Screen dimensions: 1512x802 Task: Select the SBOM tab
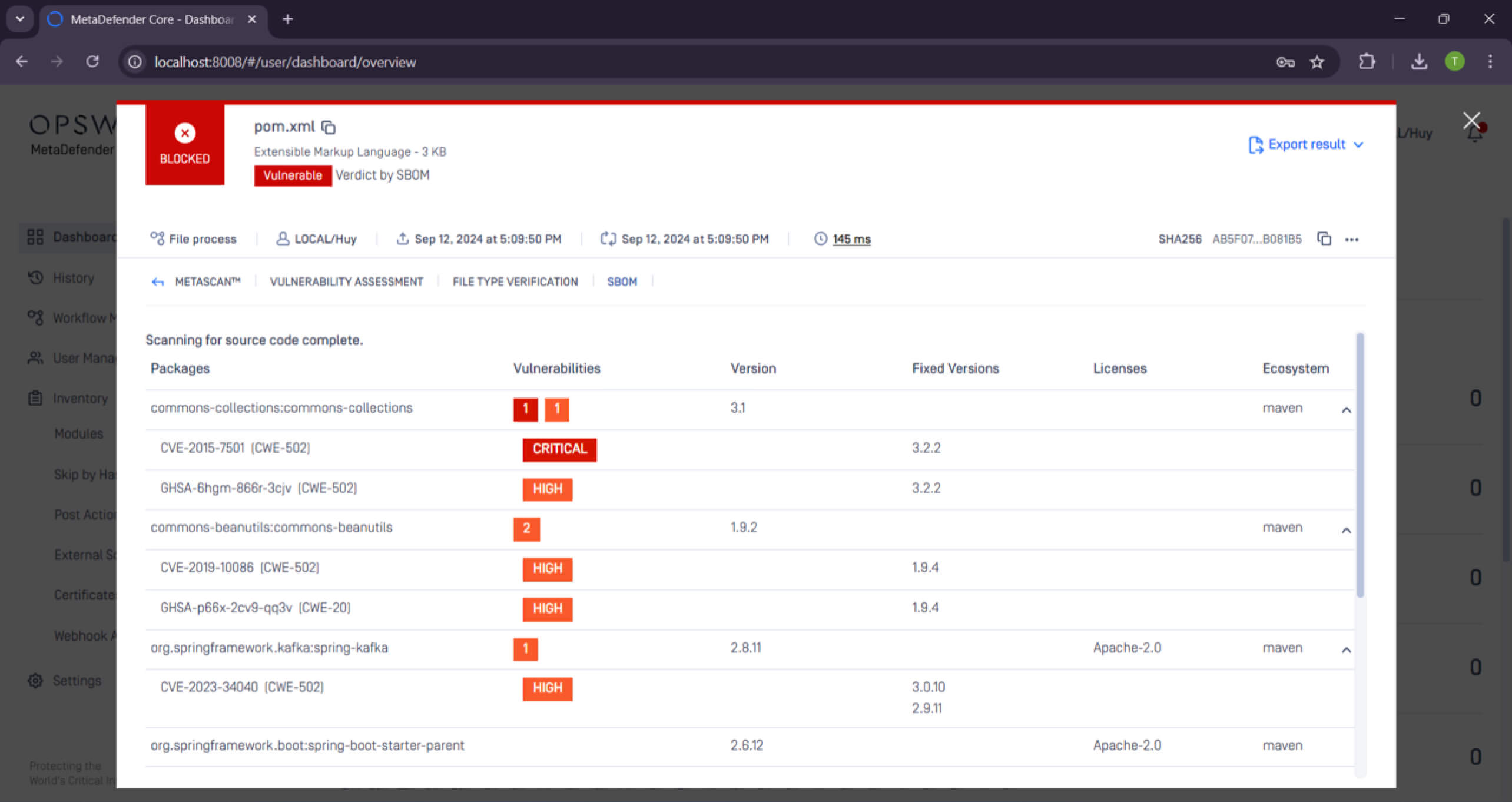pyautogui.click(x=622, y=282)
